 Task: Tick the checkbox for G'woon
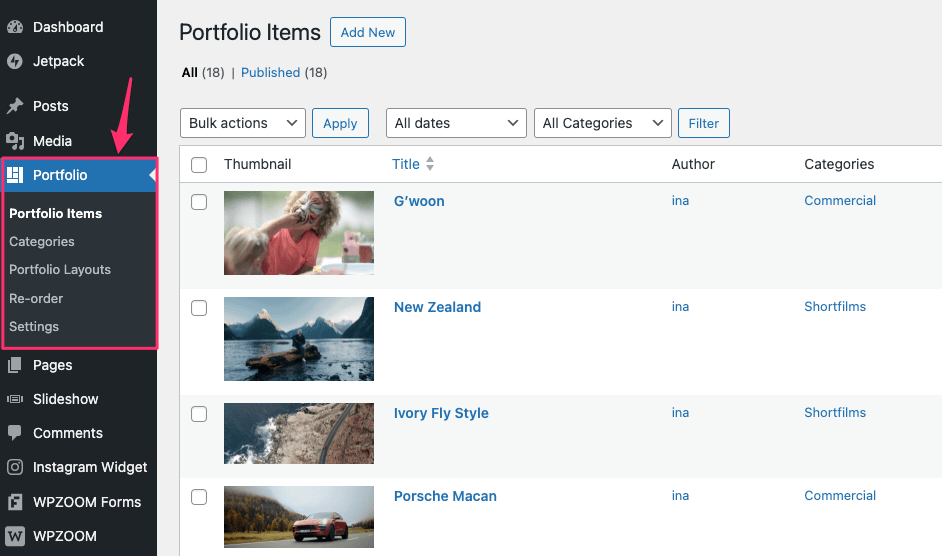[x=199, y=202]
